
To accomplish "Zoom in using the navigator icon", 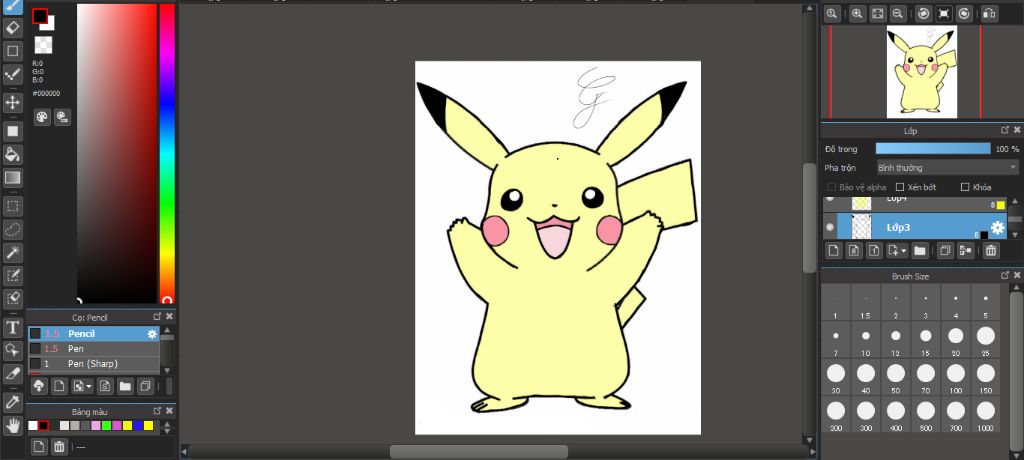I will click(857, 13).
